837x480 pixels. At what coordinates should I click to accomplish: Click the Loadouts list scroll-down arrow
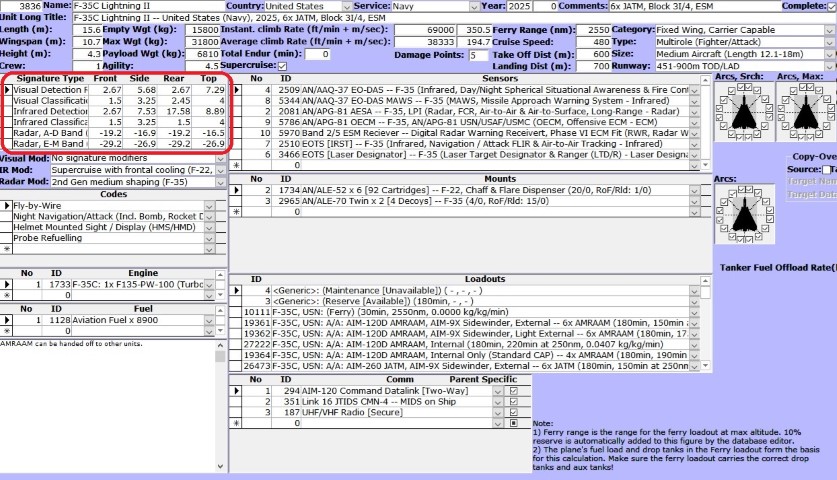705,366
